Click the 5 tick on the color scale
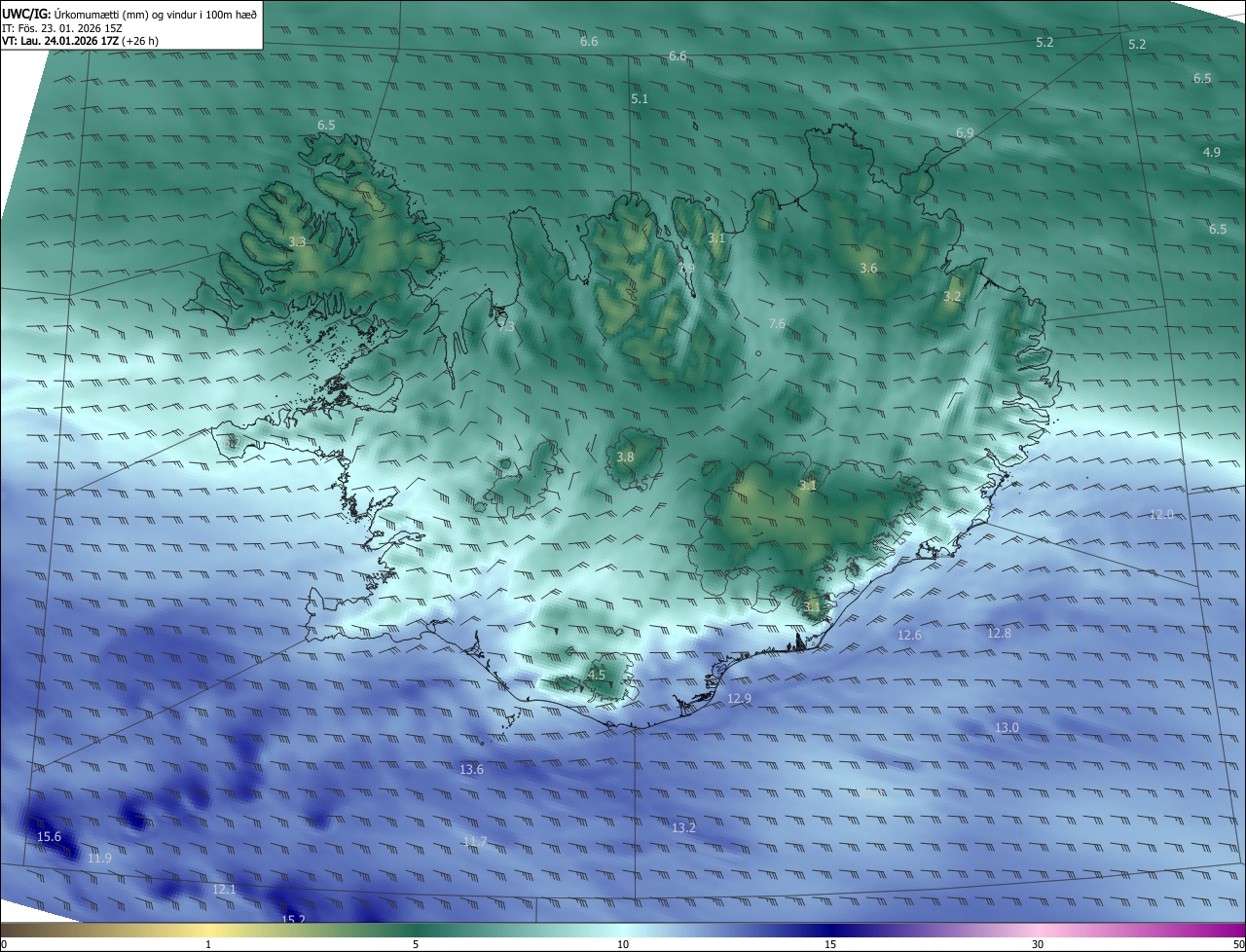 tap(416, 944)
